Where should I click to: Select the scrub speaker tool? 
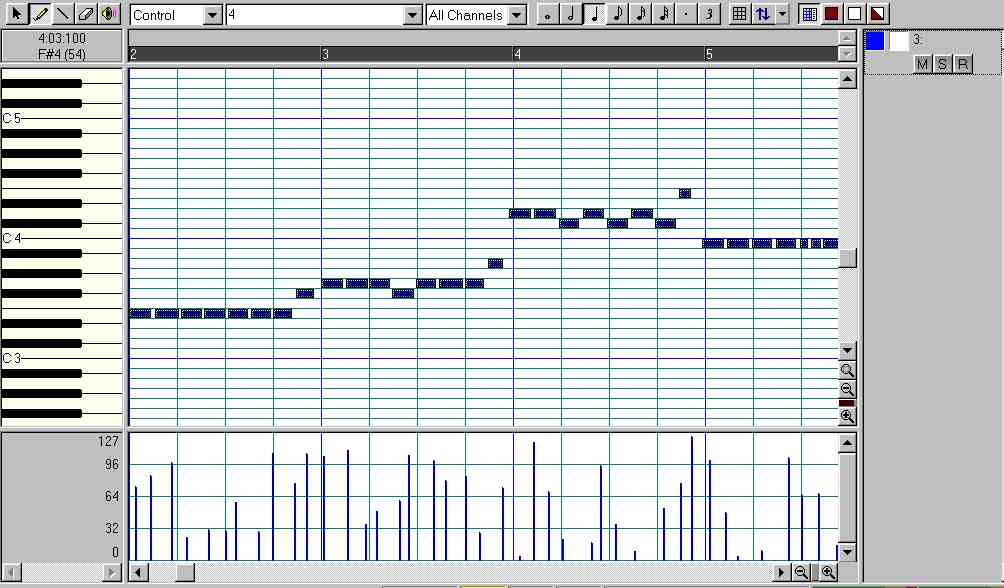(109, 13)
